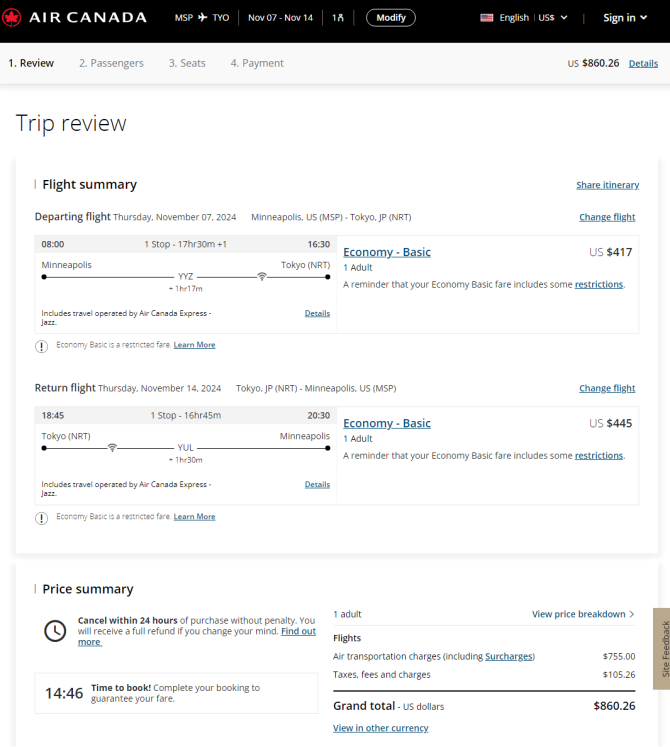
Task: Click the info alert icon under departing flight
Action: tap(41, 346)
